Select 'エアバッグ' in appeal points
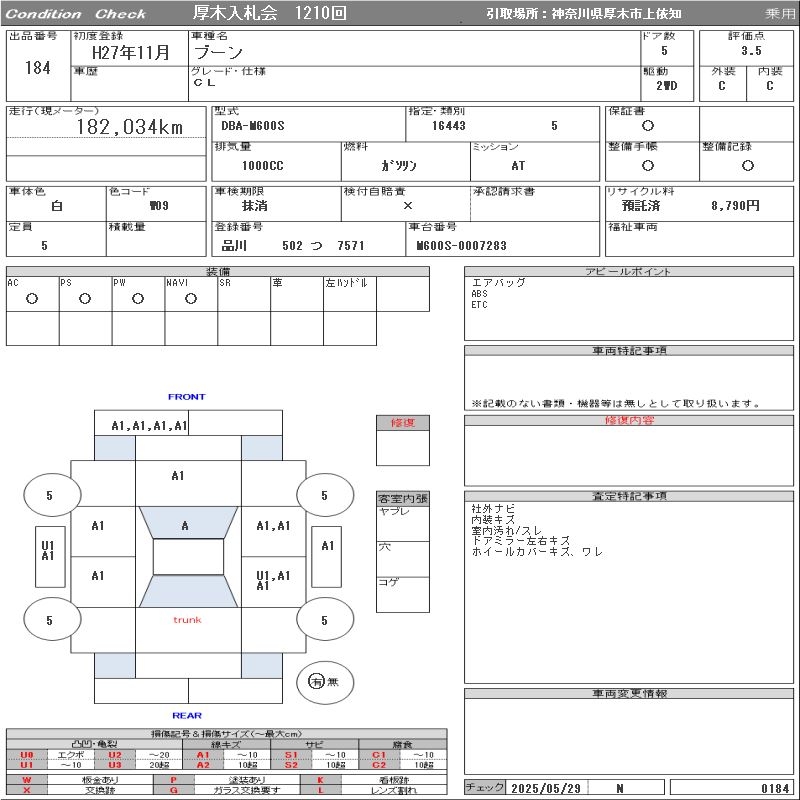This screenshot has height=800, width=800. (498, 283)
